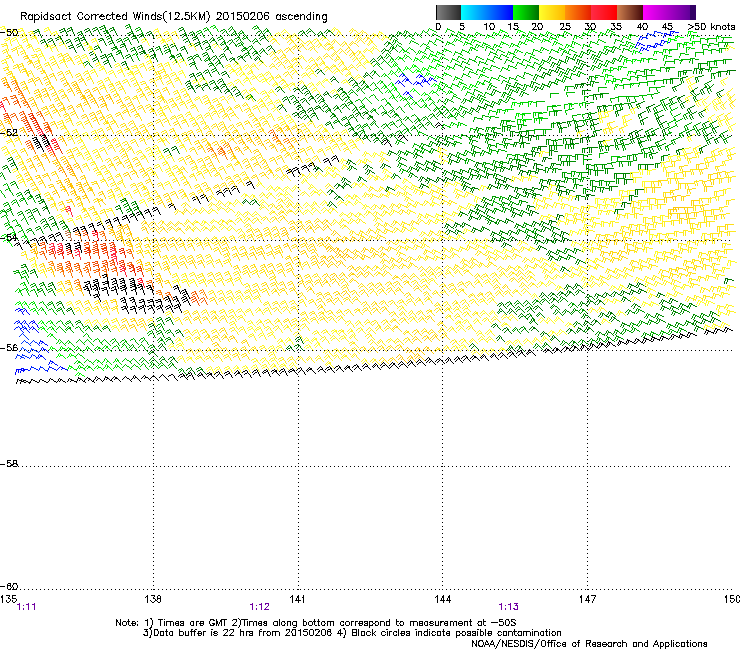The width and height of the screenshot is (740, 650).
Task: Click the gray 0-5 knots color swatch
Action: 448,12
